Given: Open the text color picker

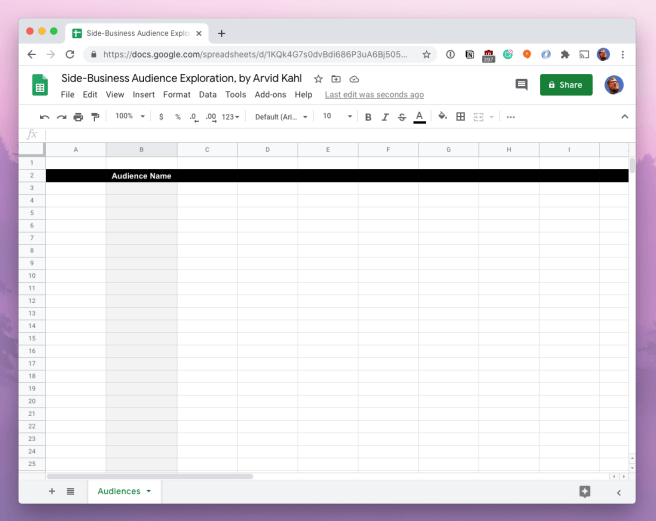Looking at the screenshot, I should (x=419, y=117).
